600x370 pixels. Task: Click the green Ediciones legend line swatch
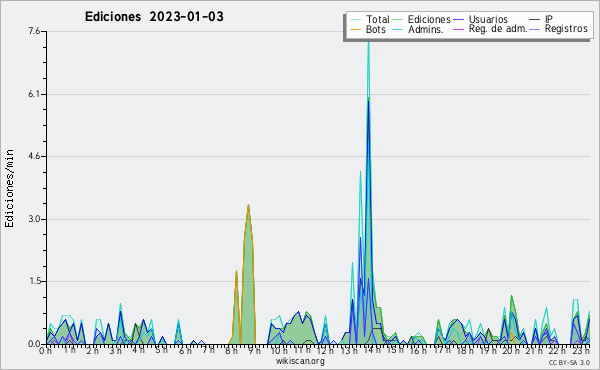(x=398, y=20)
